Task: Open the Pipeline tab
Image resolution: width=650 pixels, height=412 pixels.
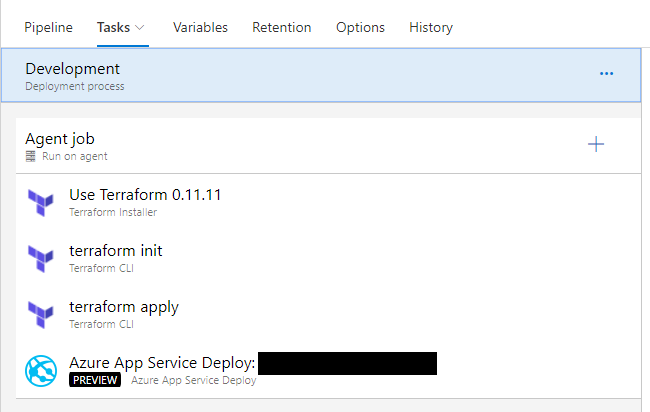Action: (48, 27)
